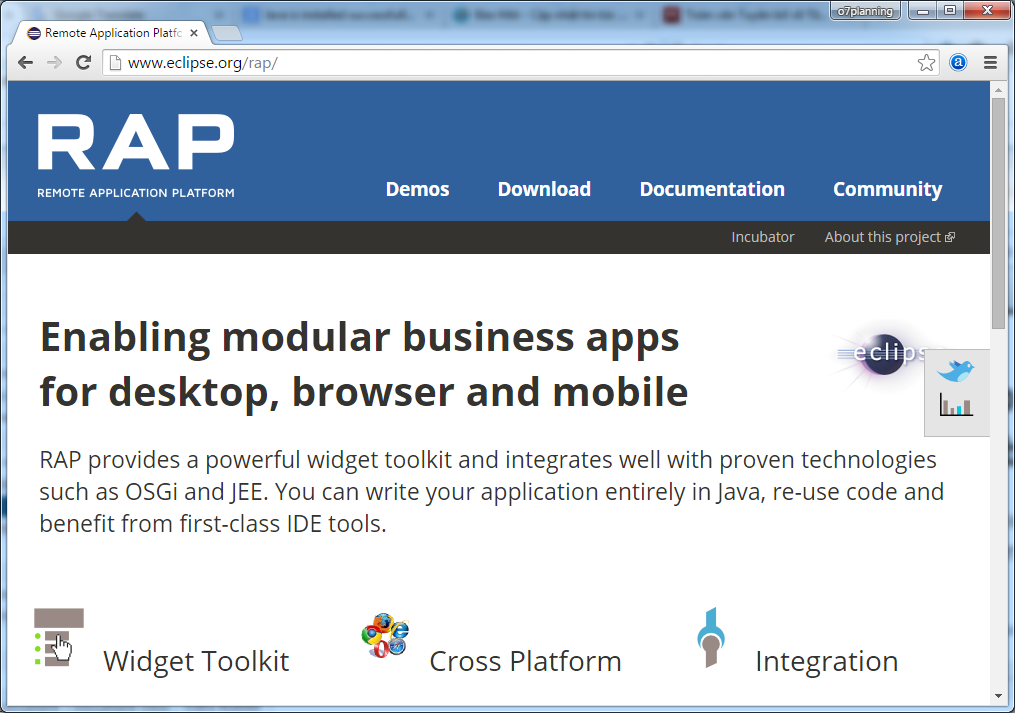Follow the Incubator link

763,237
